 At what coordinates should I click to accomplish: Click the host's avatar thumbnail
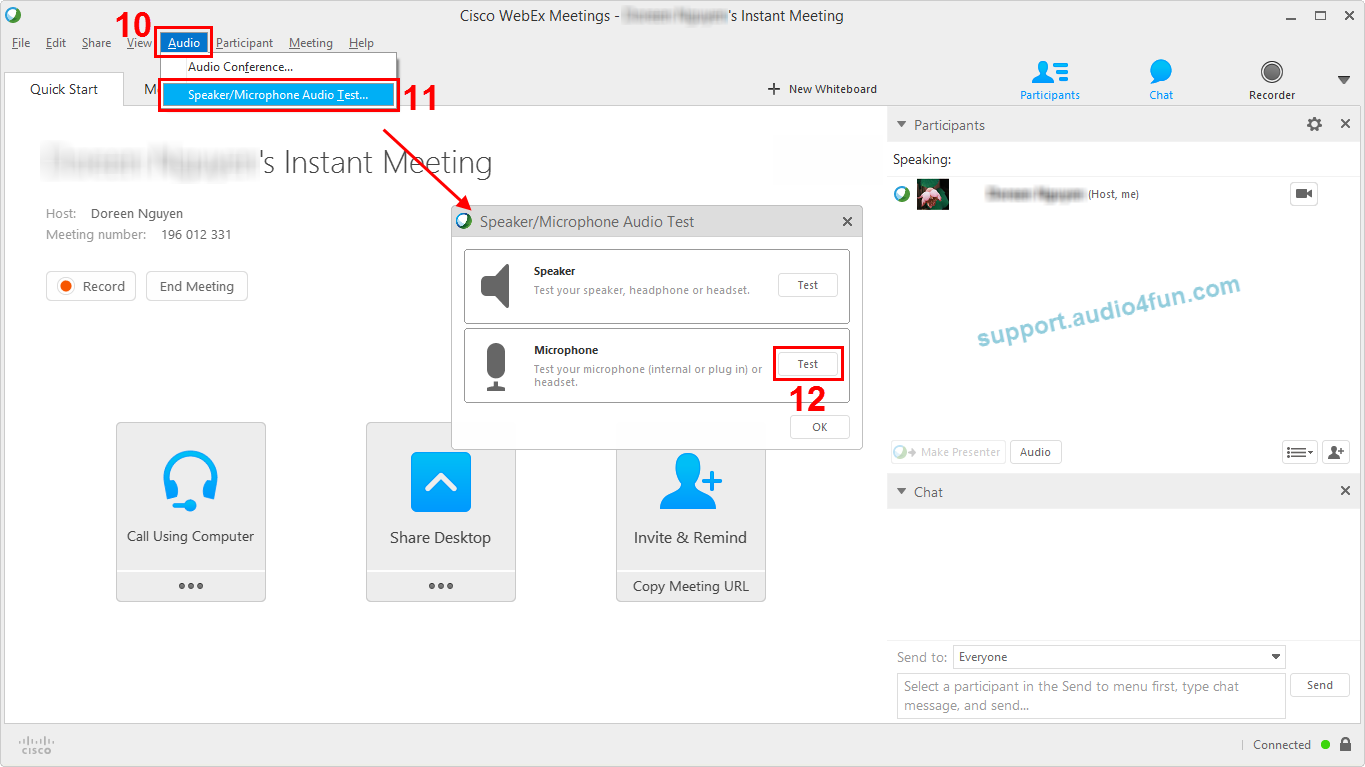click(933, 194)
